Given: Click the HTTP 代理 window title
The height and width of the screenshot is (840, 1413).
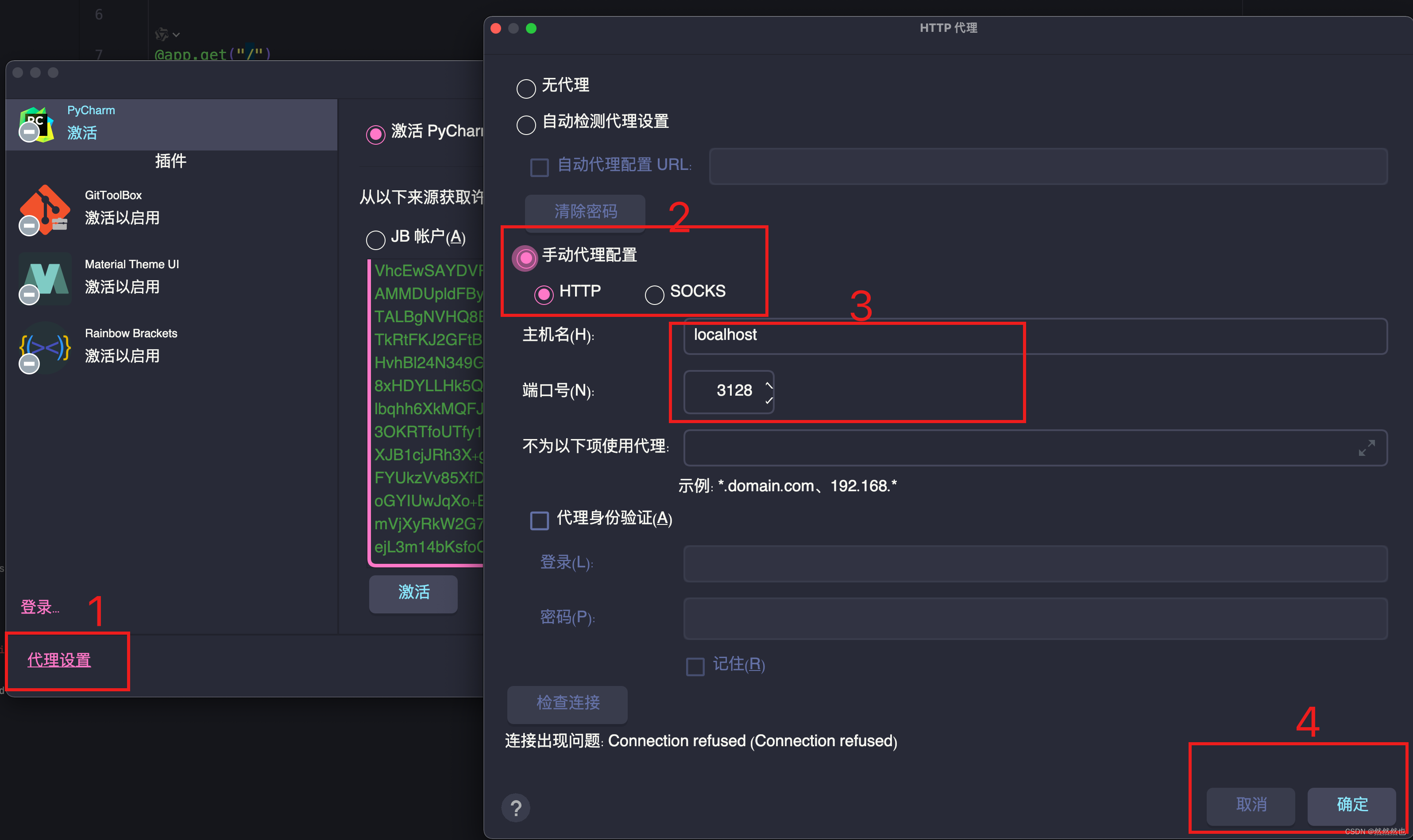Looking at the screenshot, I should point(948,28).
